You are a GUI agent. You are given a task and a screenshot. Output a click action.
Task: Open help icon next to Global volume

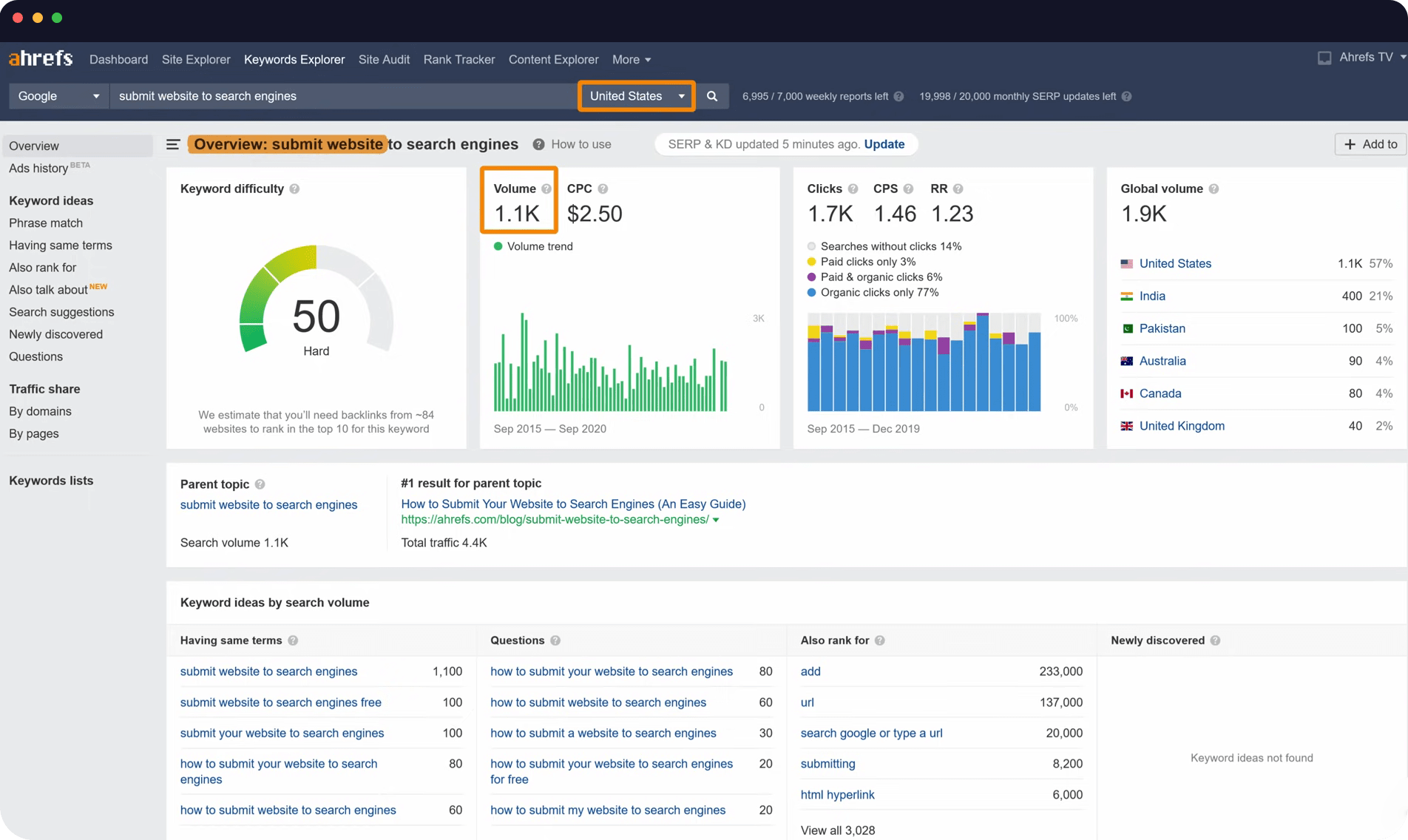click(1214, 189)
